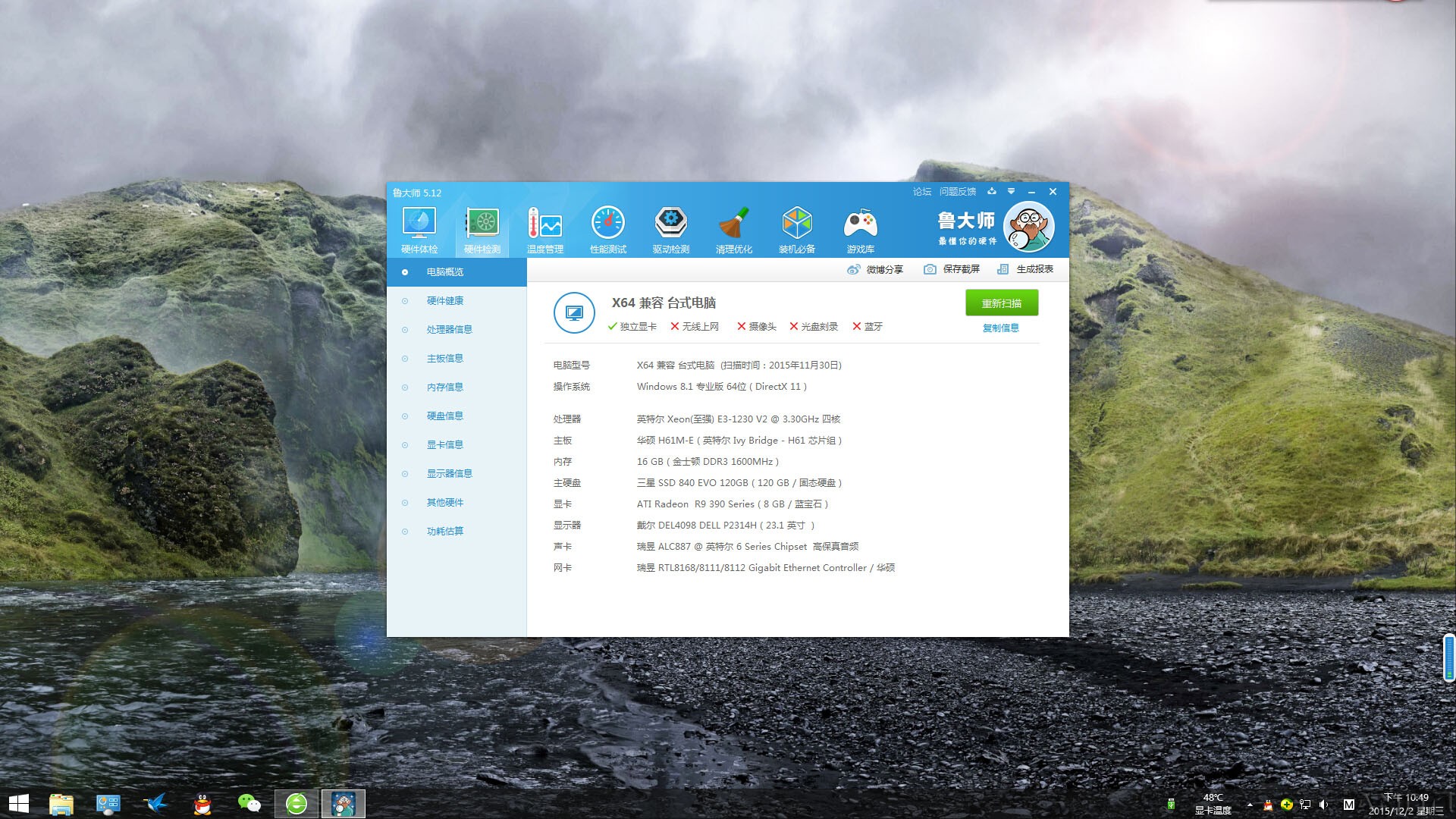Click the green USB safely-remove tray icon
The height and width of the screenshot is (819, 1456).
[1171, 805]
